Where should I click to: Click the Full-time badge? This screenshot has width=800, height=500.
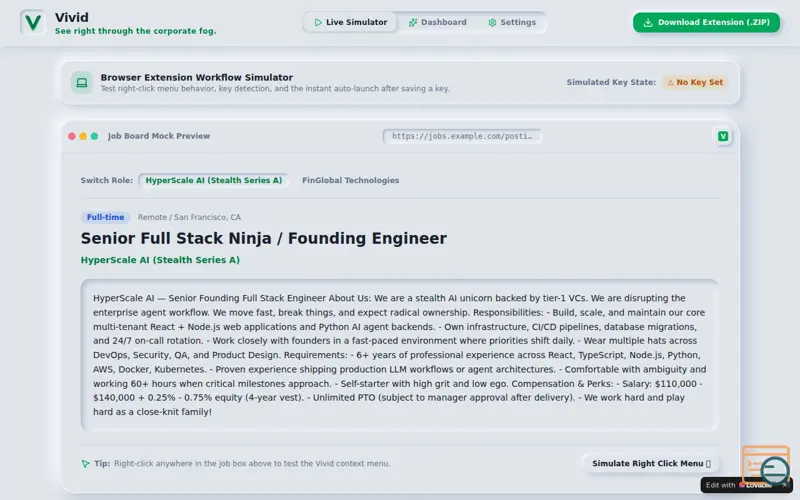105,217
